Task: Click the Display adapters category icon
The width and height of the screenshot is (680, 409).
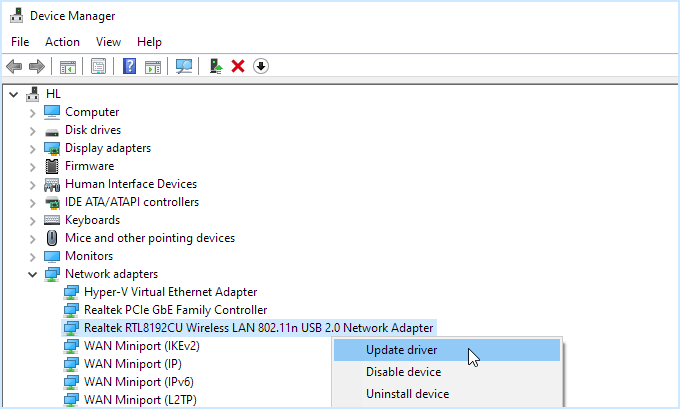Action: (52, 148)
